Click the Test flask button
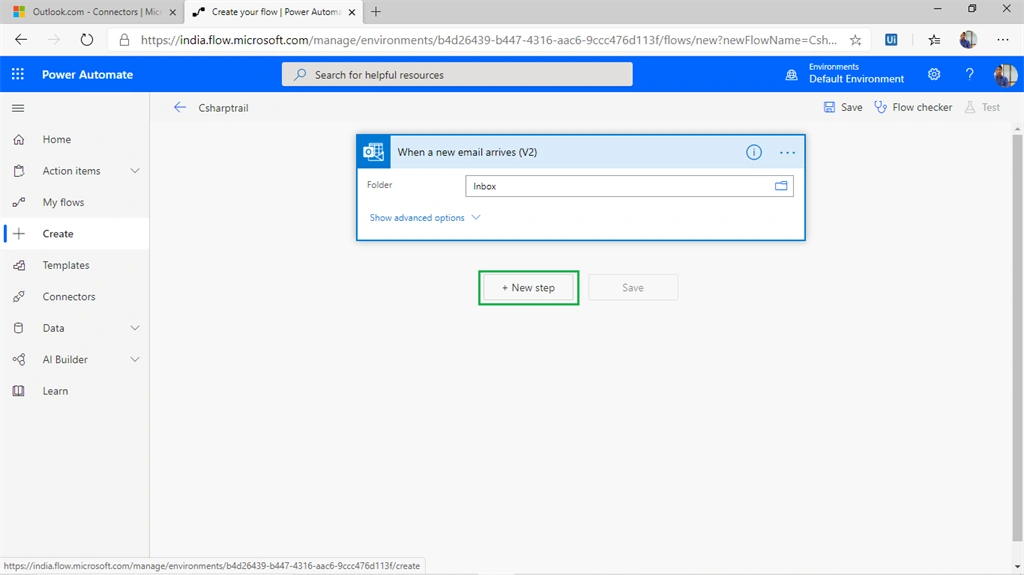 982,107
